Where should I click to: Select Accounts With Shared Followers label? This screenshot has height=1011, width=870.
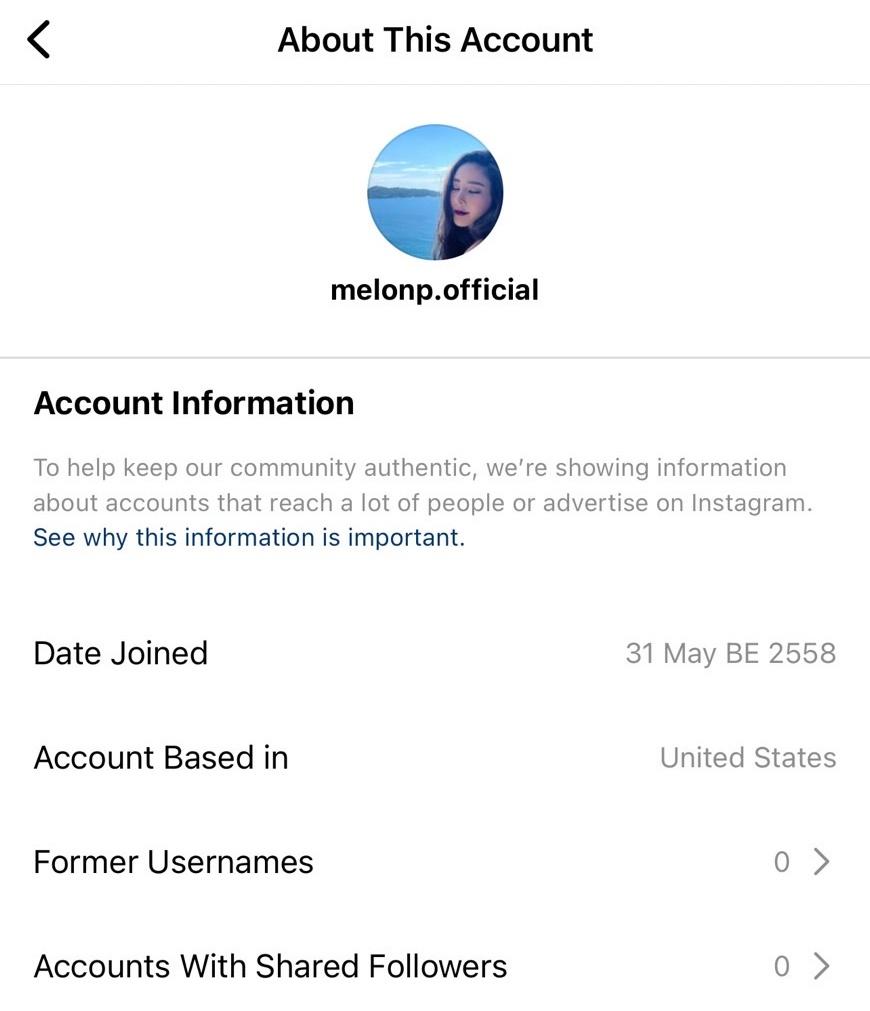pyautogui.click(x=270, y=966)
